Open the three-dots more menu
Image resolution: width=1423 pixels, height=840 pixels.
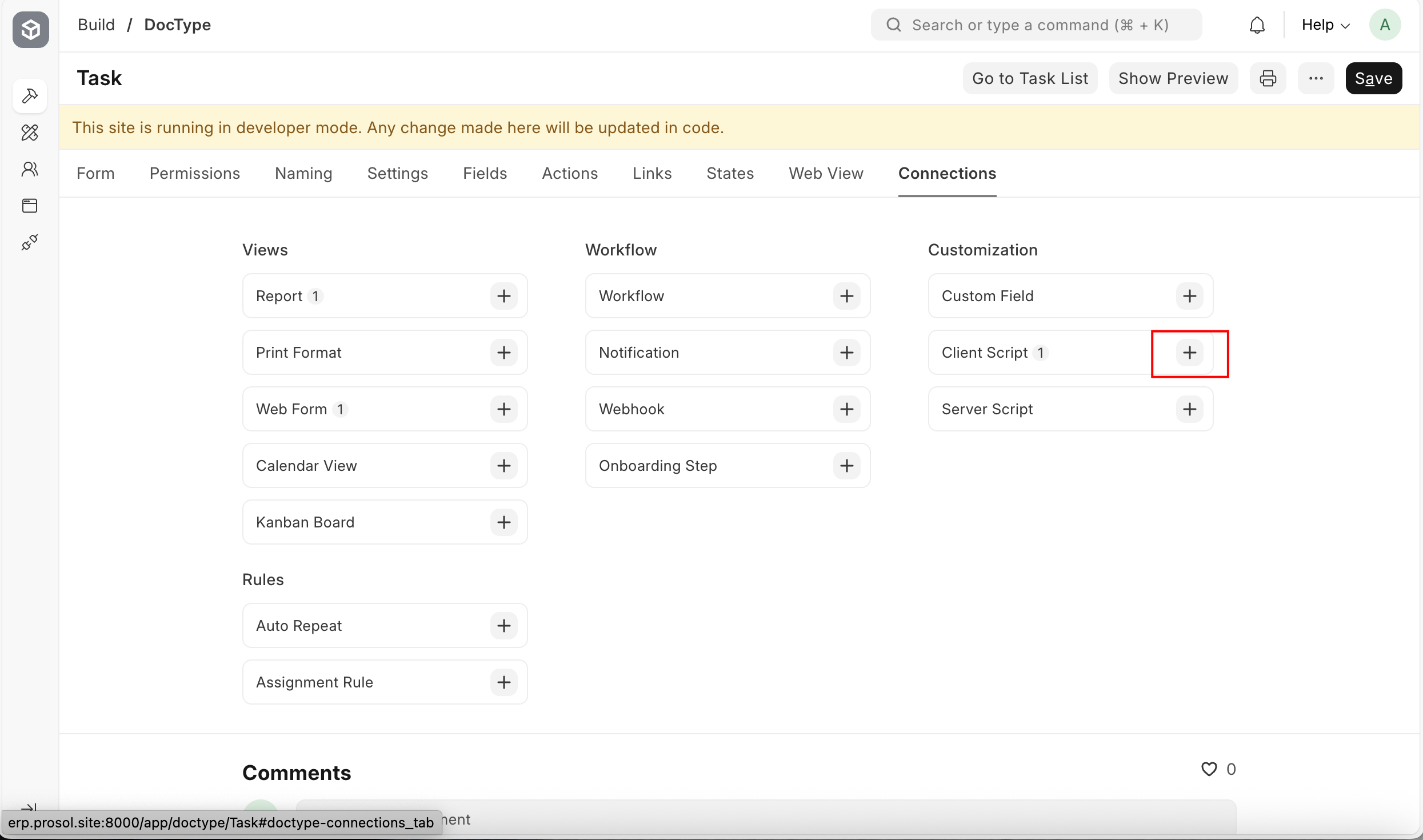click(x=1316, y=78)
